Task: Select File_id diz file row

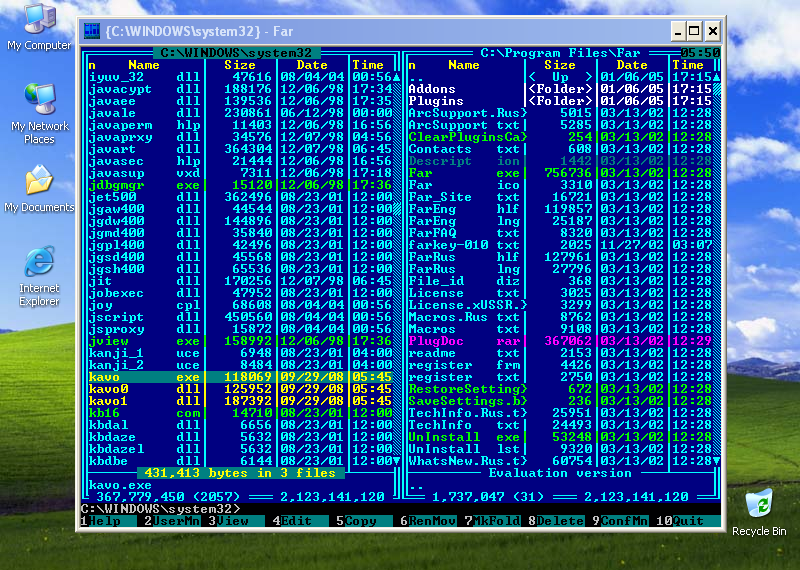Action: pos(560,281)
